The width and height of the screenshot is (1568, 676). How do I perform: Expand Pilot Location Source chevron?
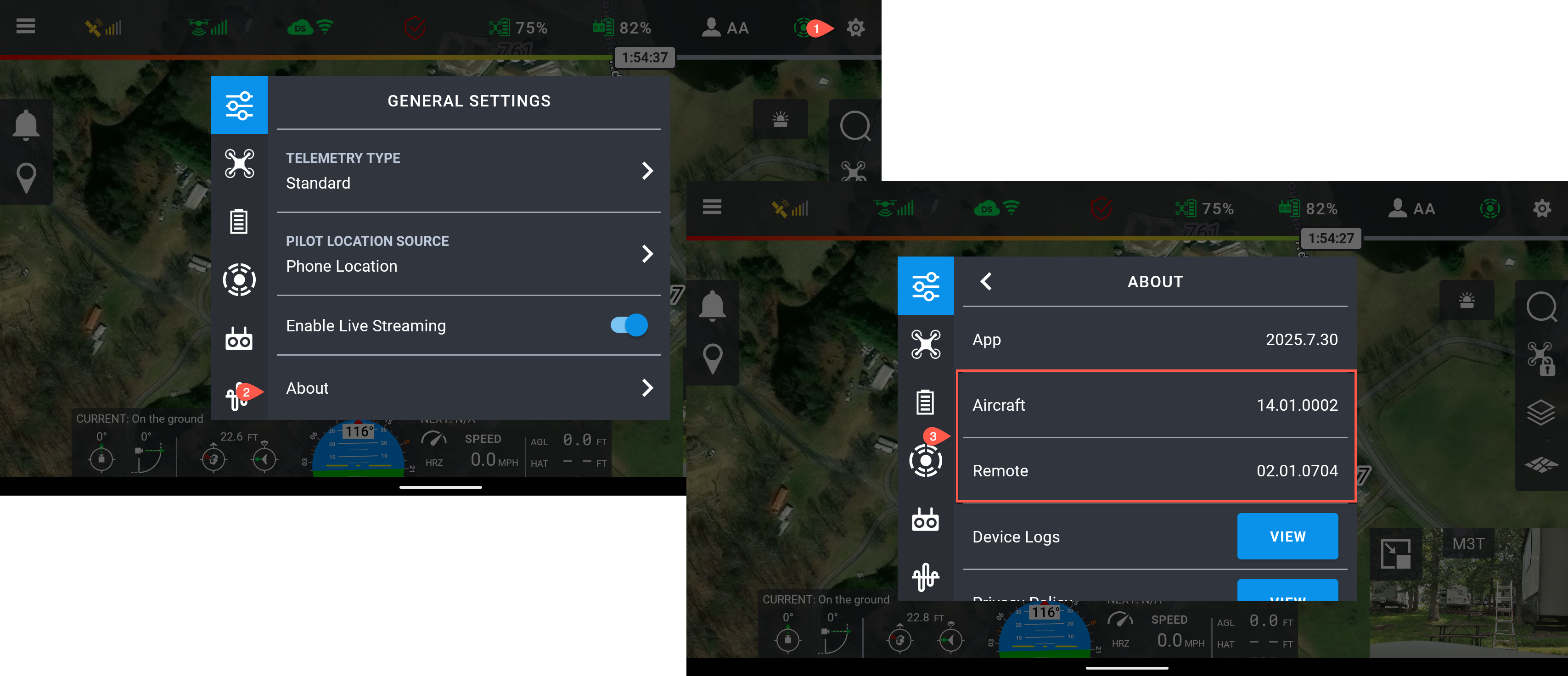coord(647,254)
